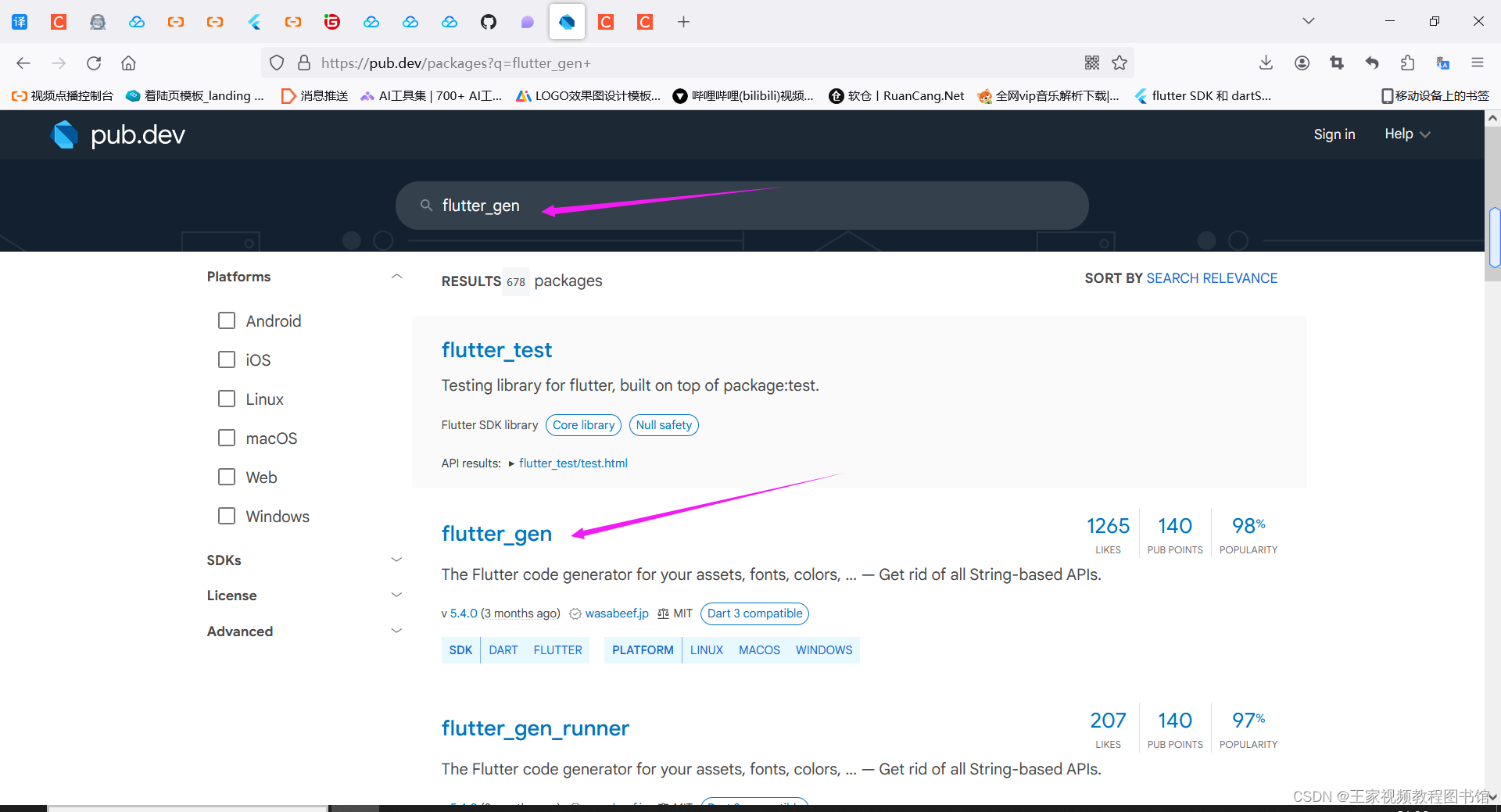Click the QR code icon in address bar

coord(1092,63)
